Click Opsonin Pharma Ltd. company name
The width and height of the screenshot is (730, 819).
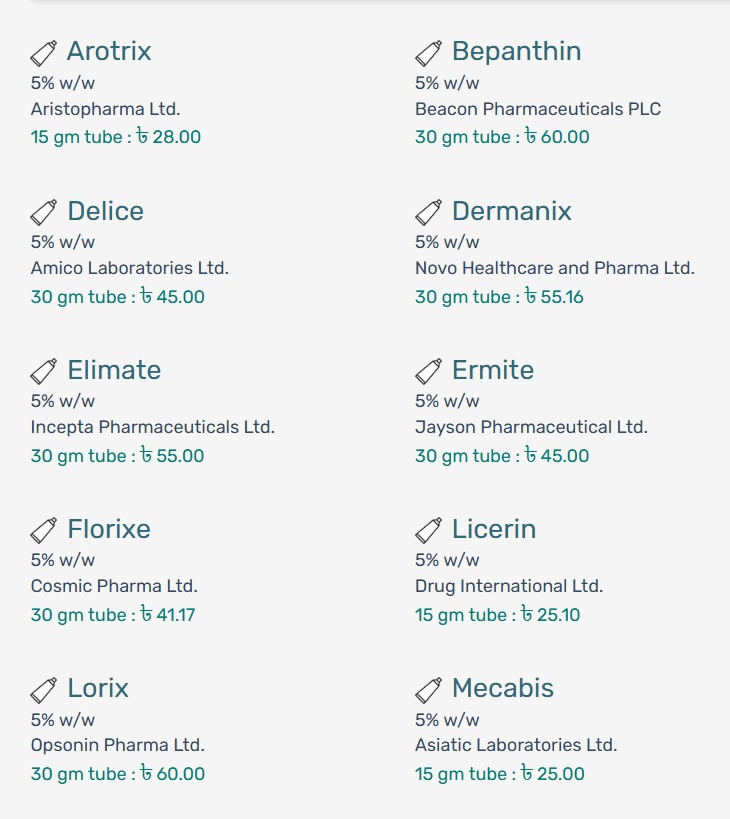118,745
